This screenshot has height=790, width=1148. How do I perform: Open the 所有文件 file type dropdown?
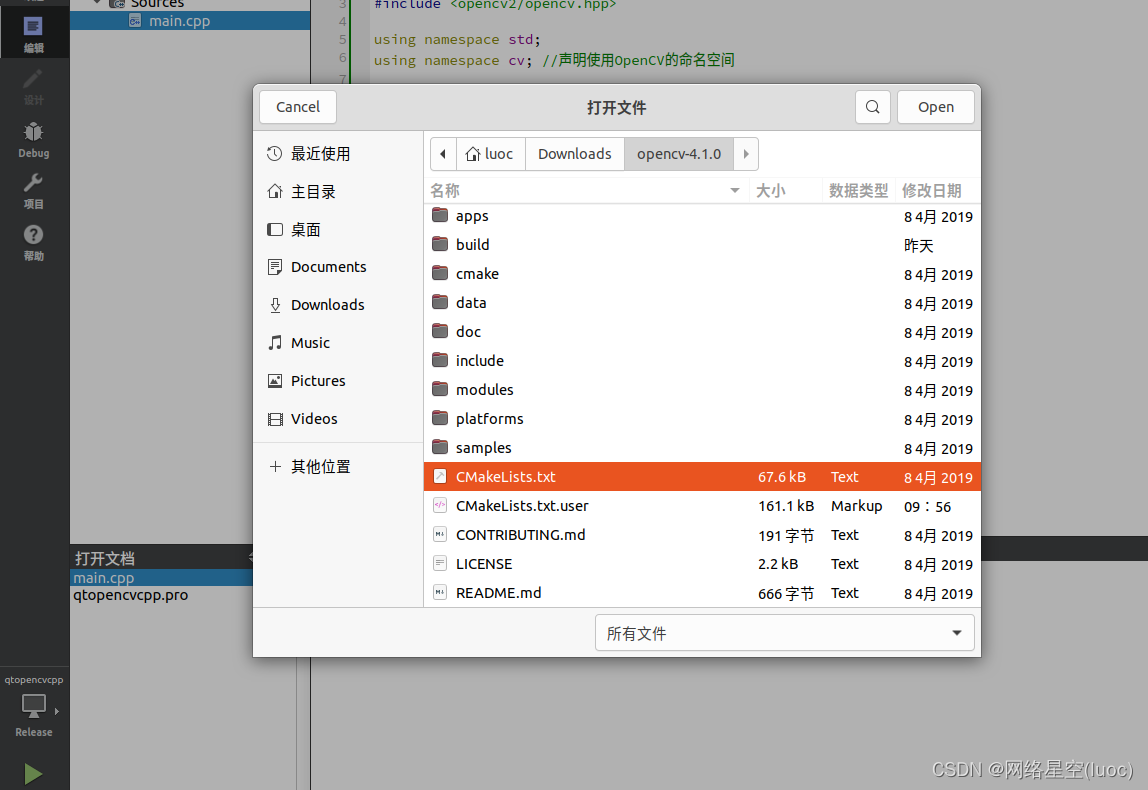pos(784,633)
